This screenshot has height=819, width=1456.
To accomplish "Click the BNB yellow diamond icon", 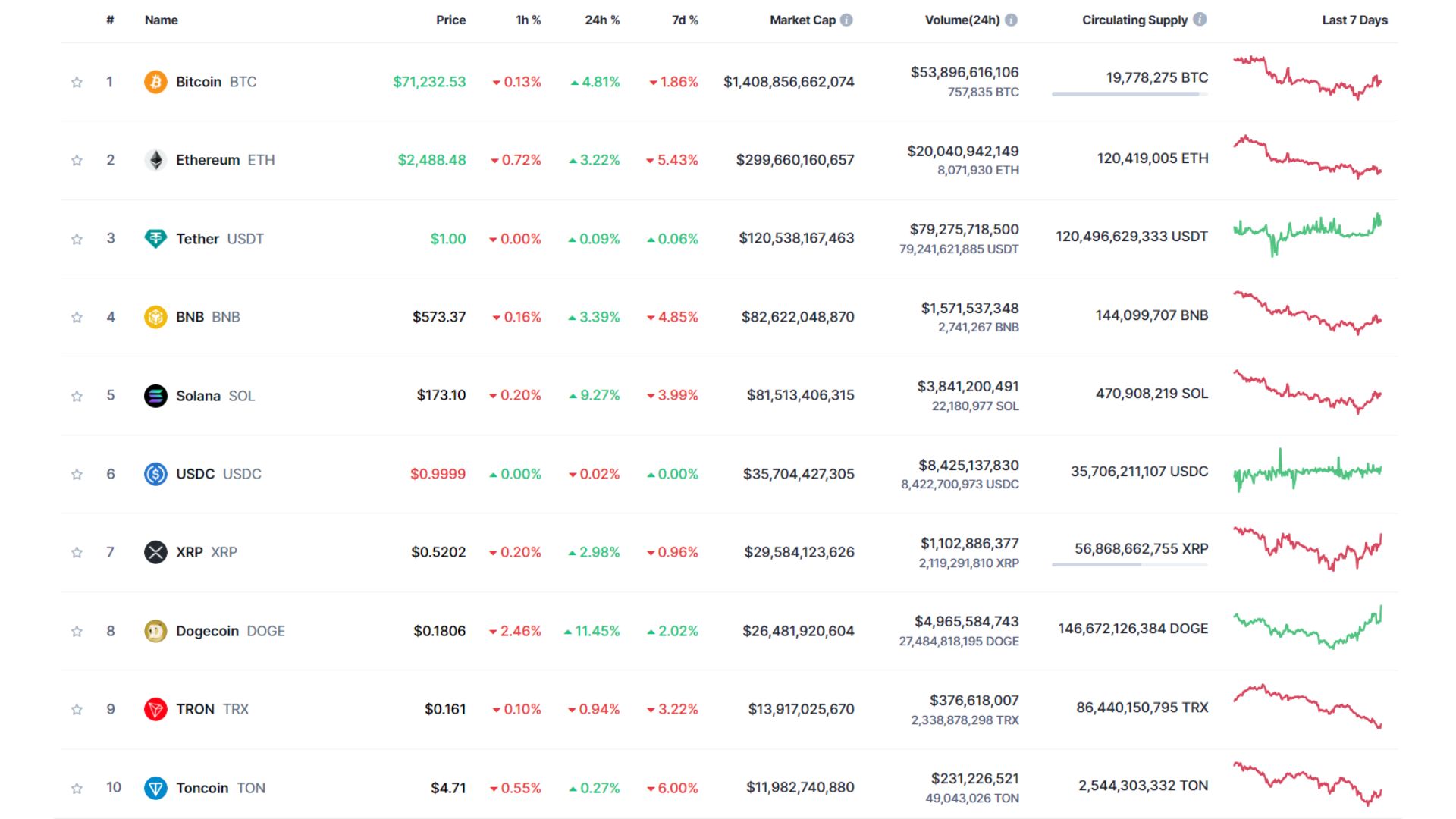I will click(x=155, y=317).
